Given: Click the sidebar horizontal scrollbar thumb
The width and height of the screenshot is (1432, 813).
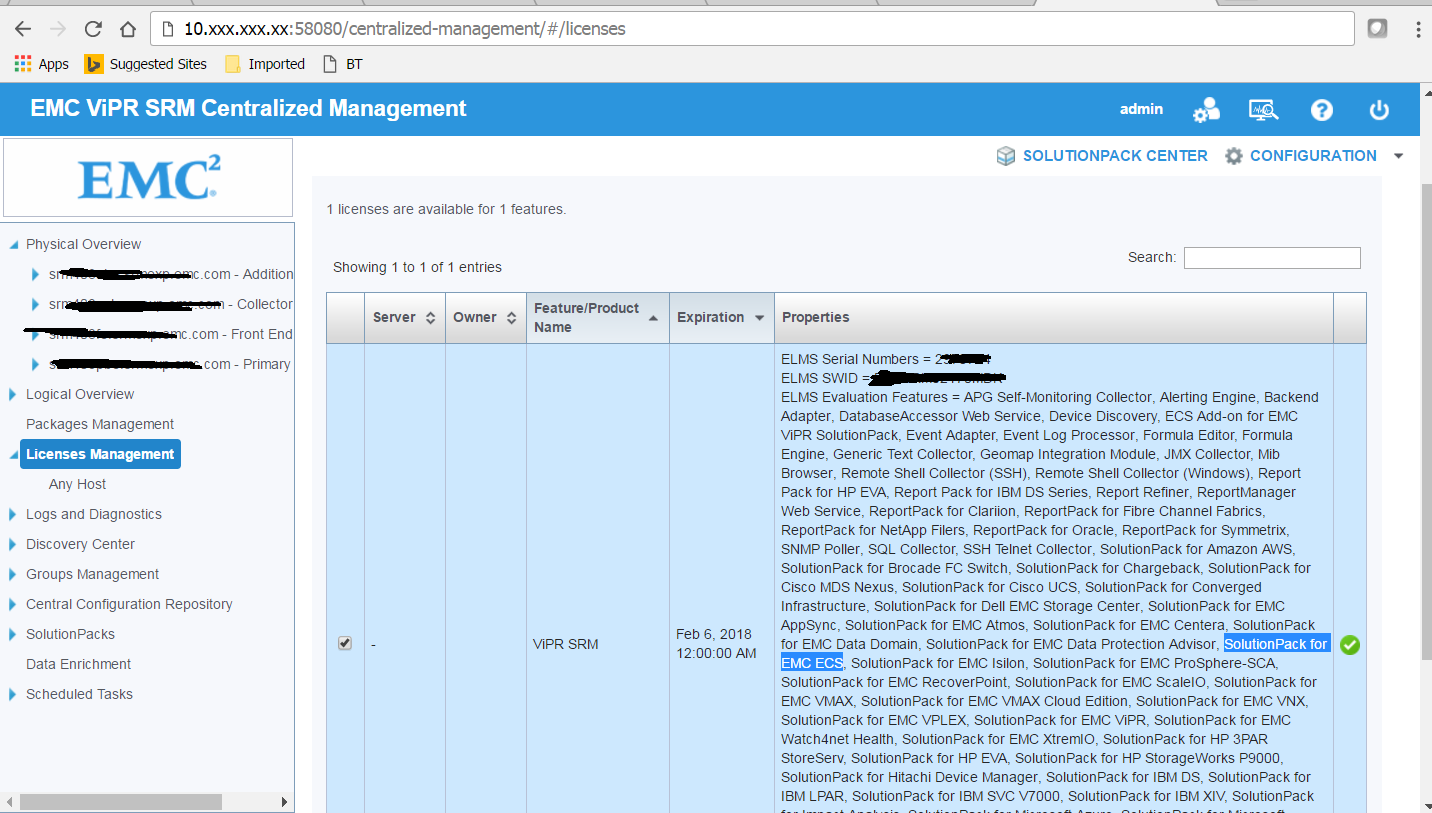Looking at the screenshot, I should (120, 801).
